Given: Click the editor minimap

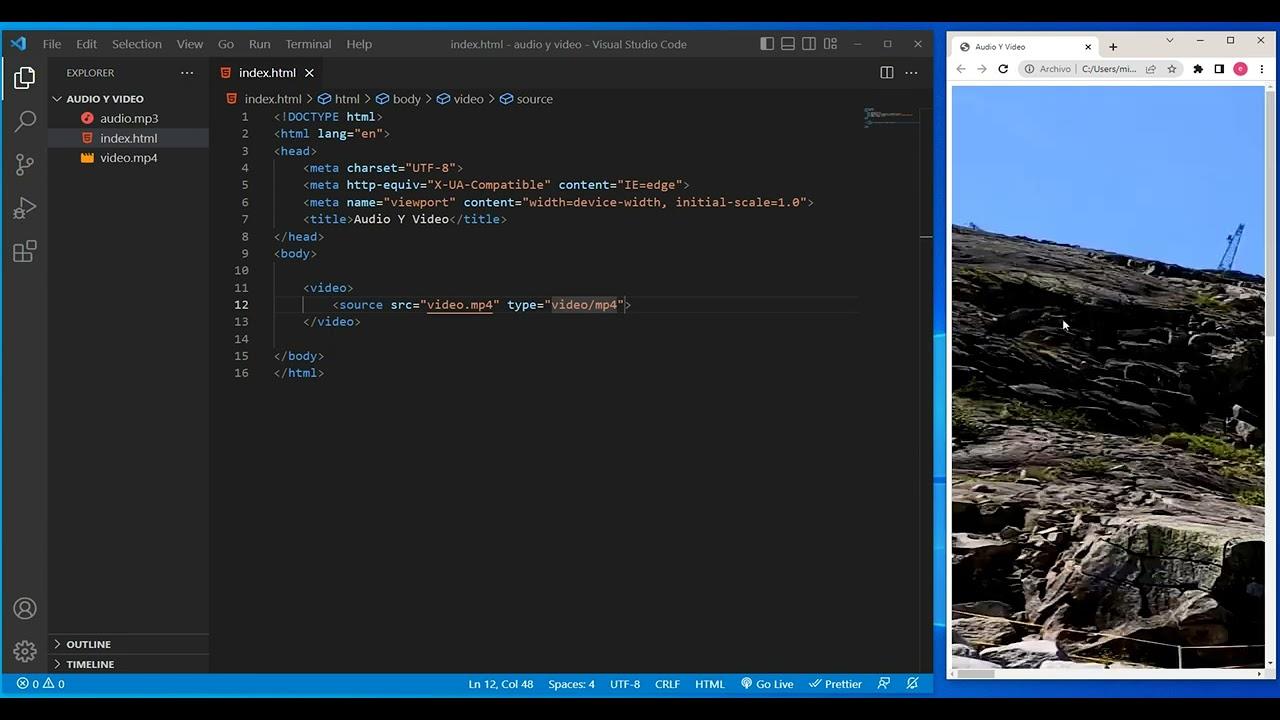Looking at the screenshot, I should point(889,116).
